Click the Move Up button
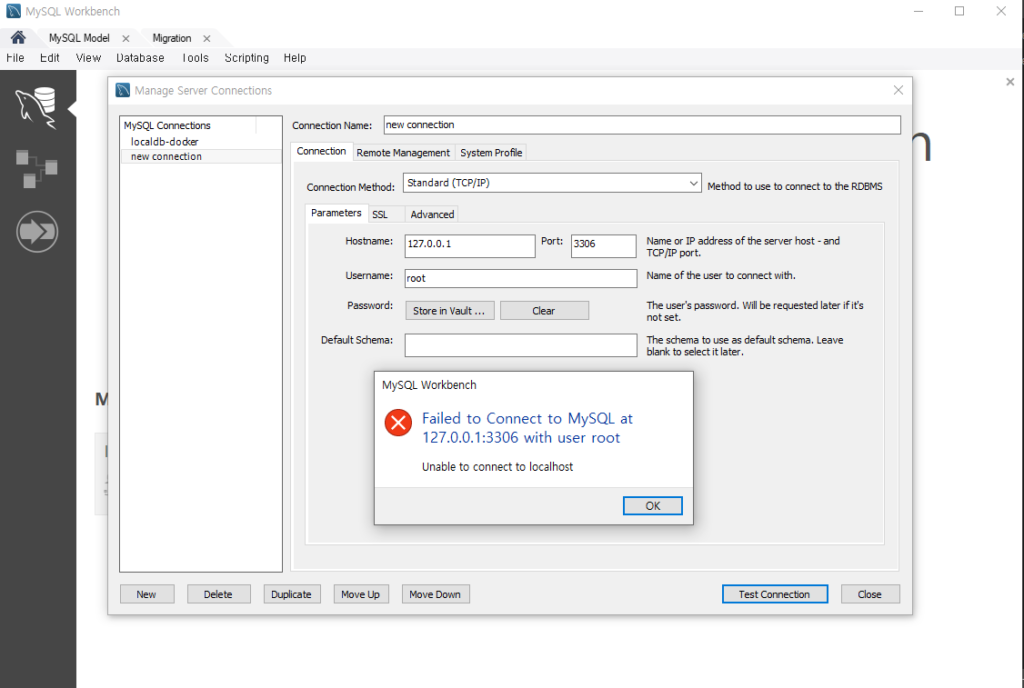1024x688 pixels. pyautogui.click(x=360, y=594)
